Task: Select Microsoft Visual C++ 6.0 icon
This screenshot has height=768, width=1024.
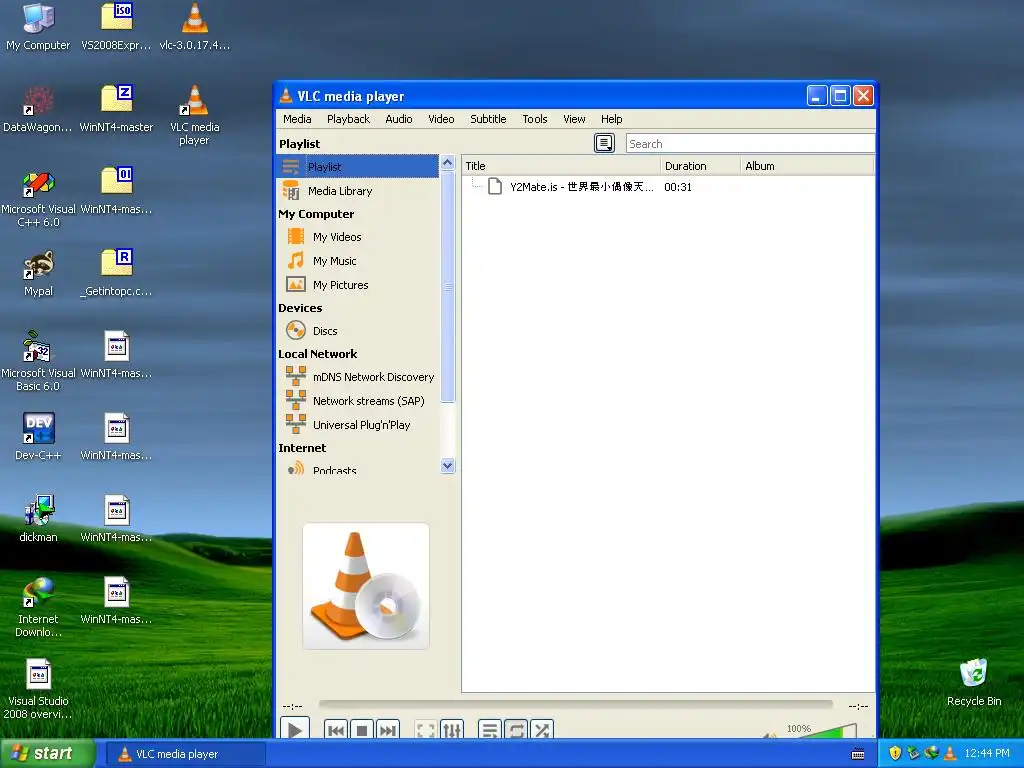Action: click(38, 199)
